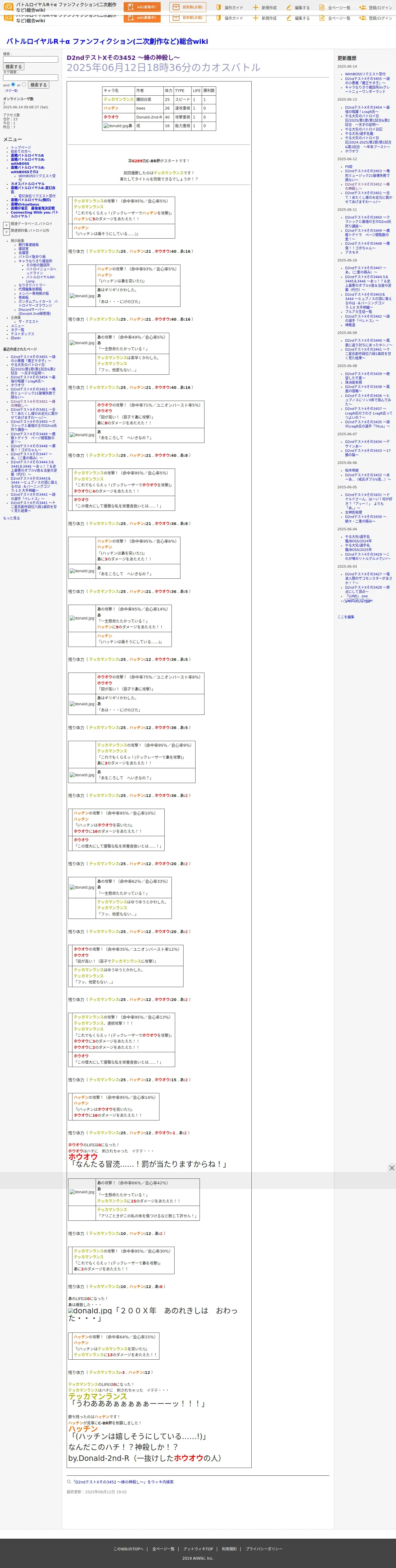Open 直轄バトルロイヤル(無印) menu link
Screen dimensions: 396x1568
[x=31, y=200]
